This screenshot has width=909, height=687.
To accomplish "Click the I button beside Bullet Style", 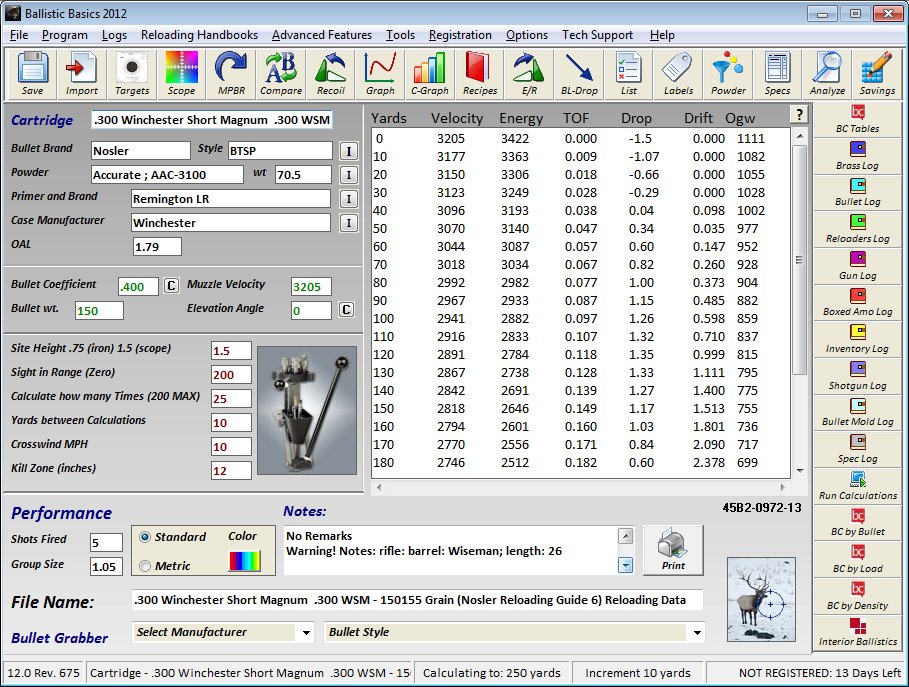I will point(348,151).
